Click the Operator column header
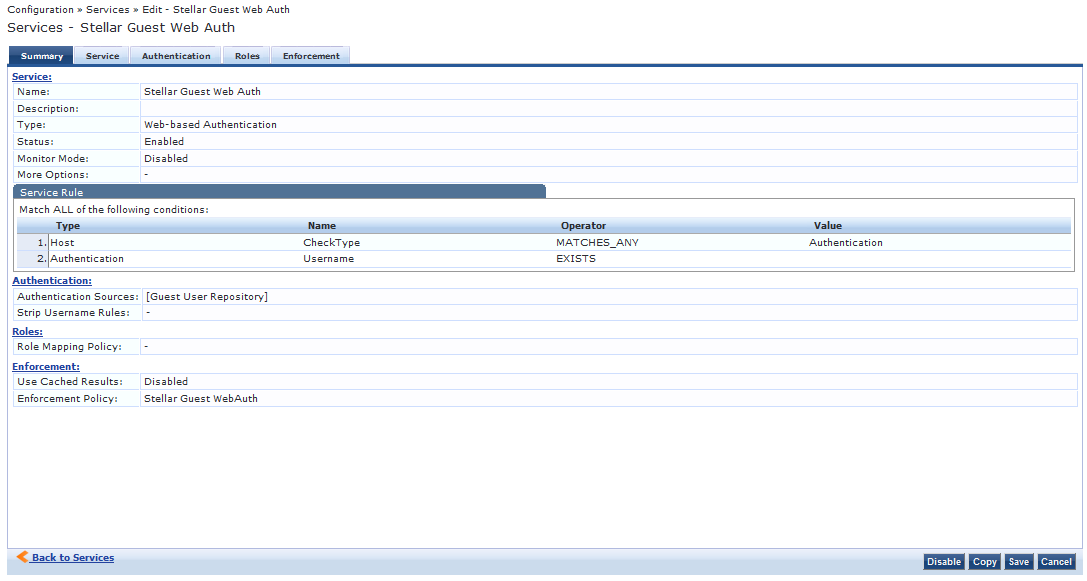The height and width of the screenshot is (581, 1087). (583, 226)
